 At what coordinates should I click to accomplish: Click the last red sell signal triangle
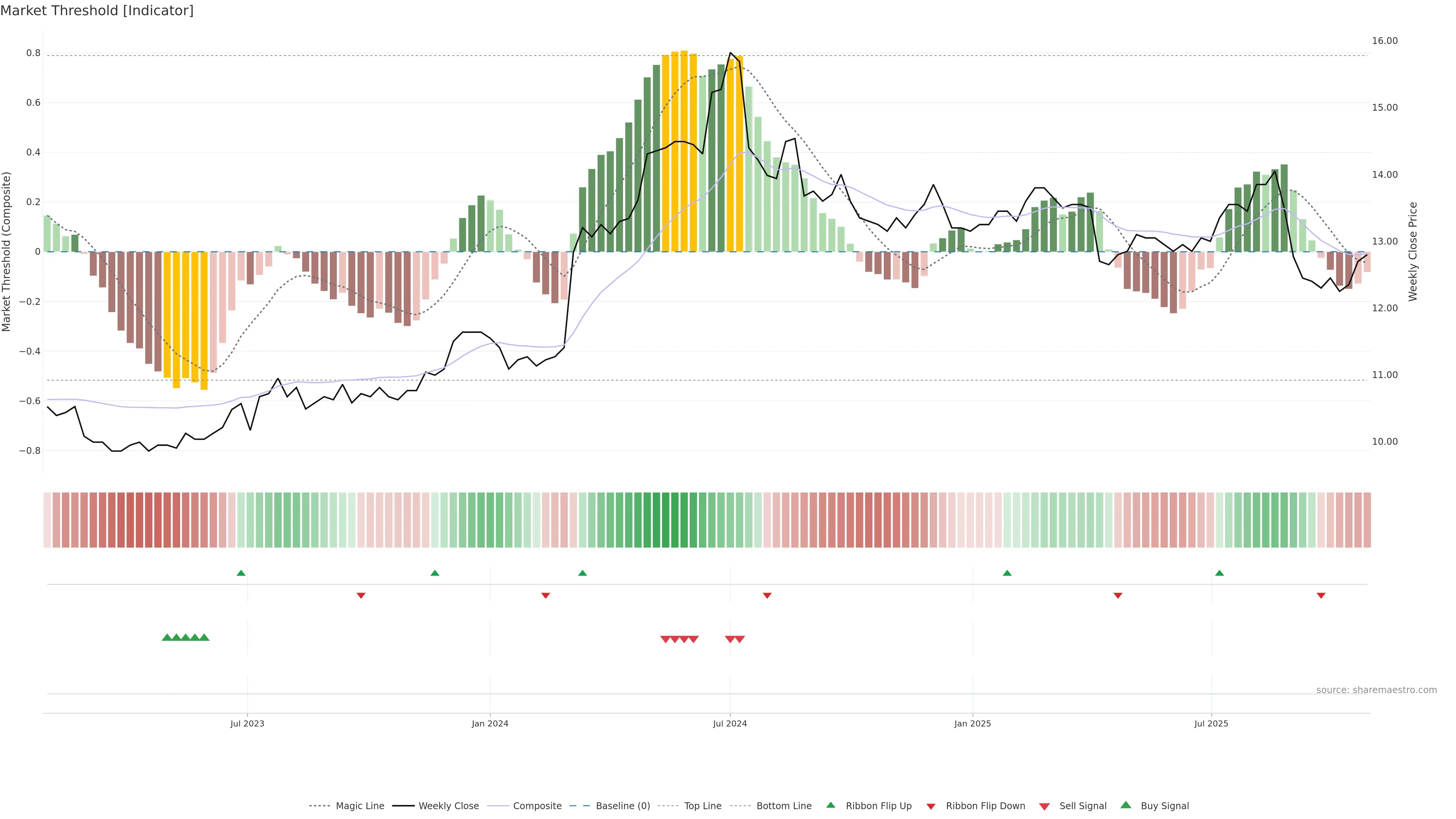click(x=740, y=639)
